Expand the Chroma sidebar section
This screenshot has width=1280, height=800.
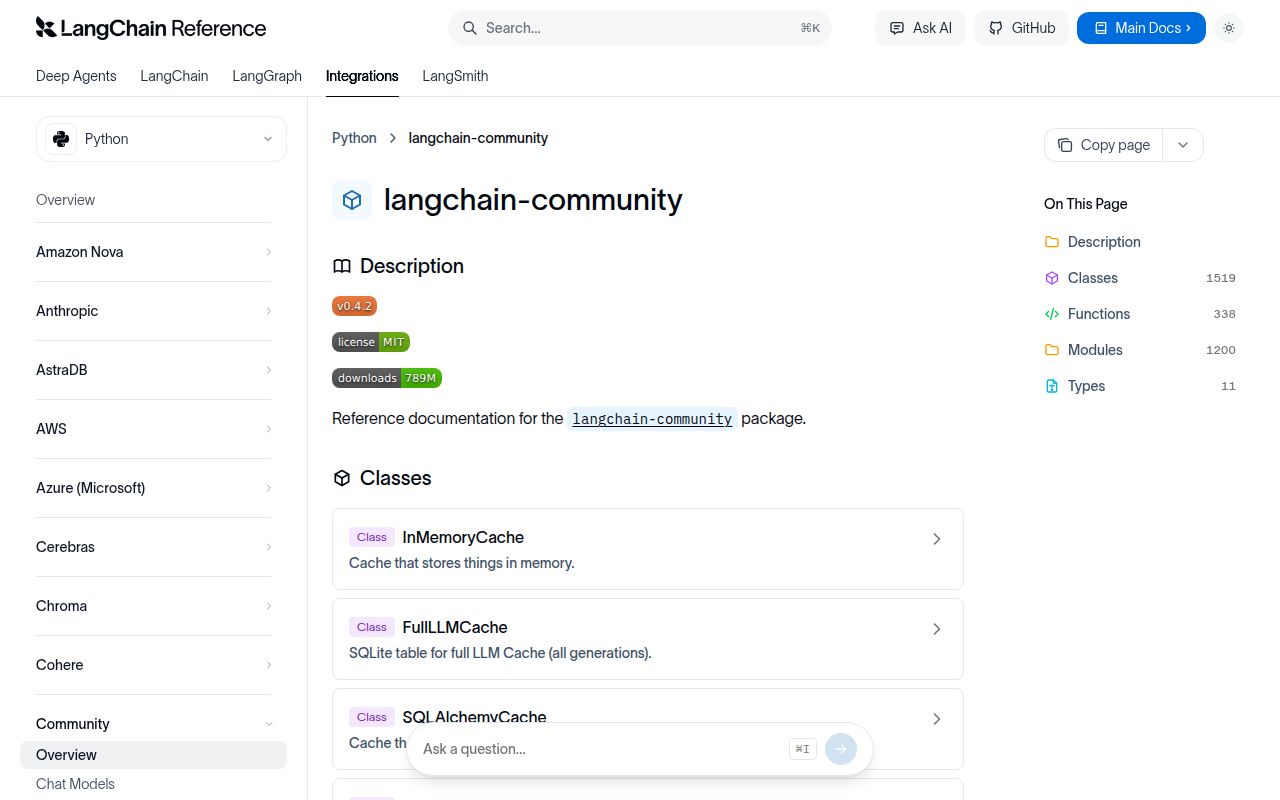[154, 606]
